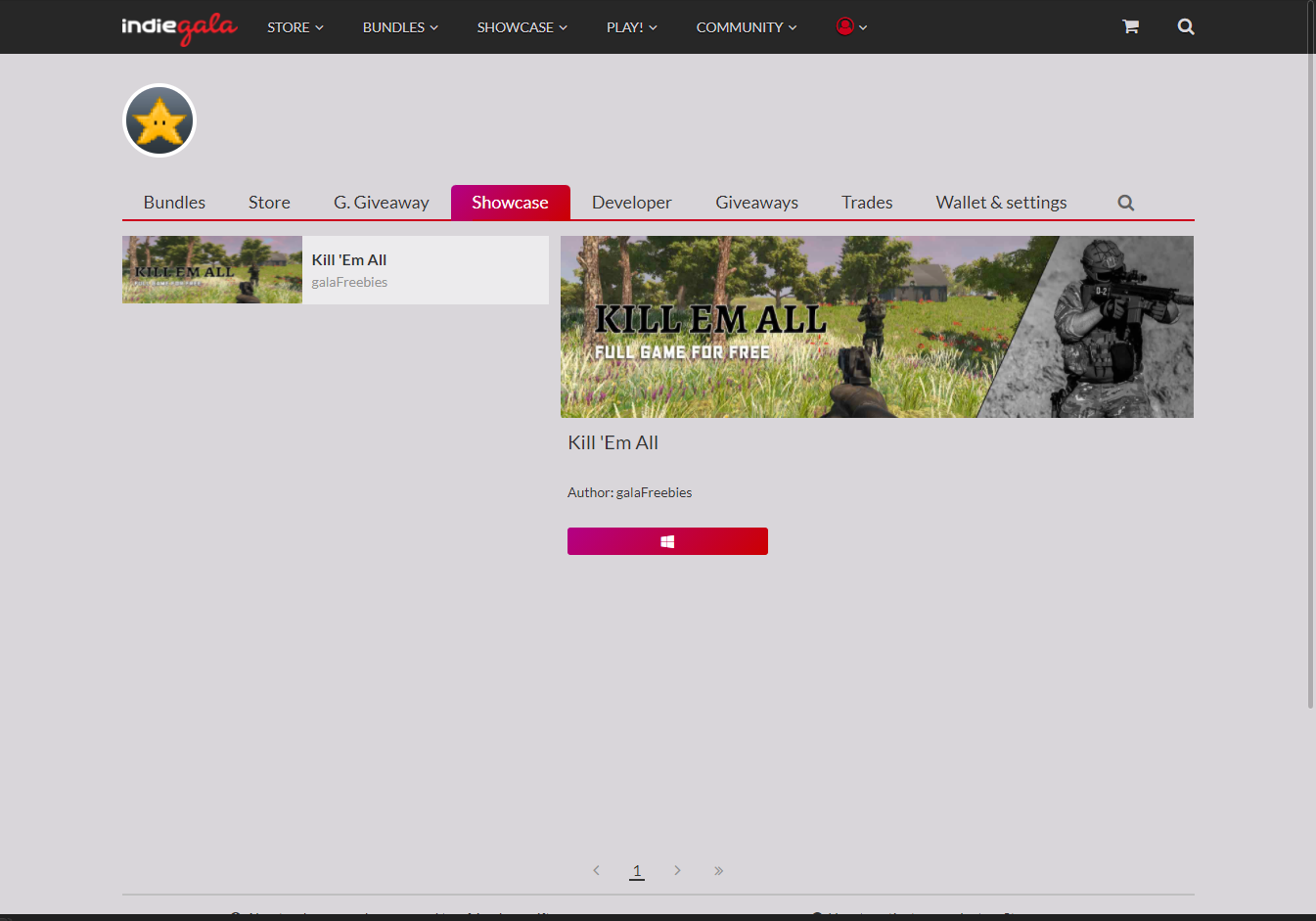The image size is (1316, 921).
Task: Open the shopping cart icon
Action: (1130, 26)
